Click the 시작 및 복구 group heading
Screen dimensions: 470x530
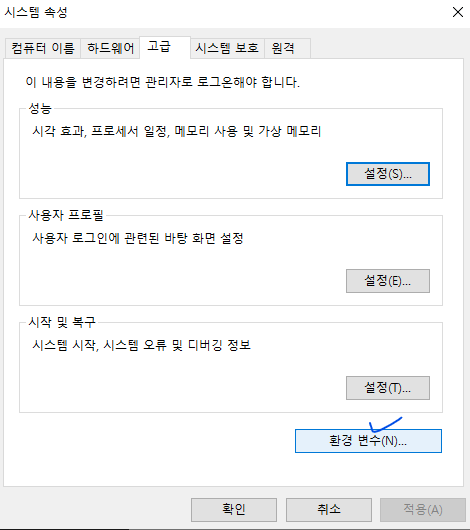pos(62,322)
